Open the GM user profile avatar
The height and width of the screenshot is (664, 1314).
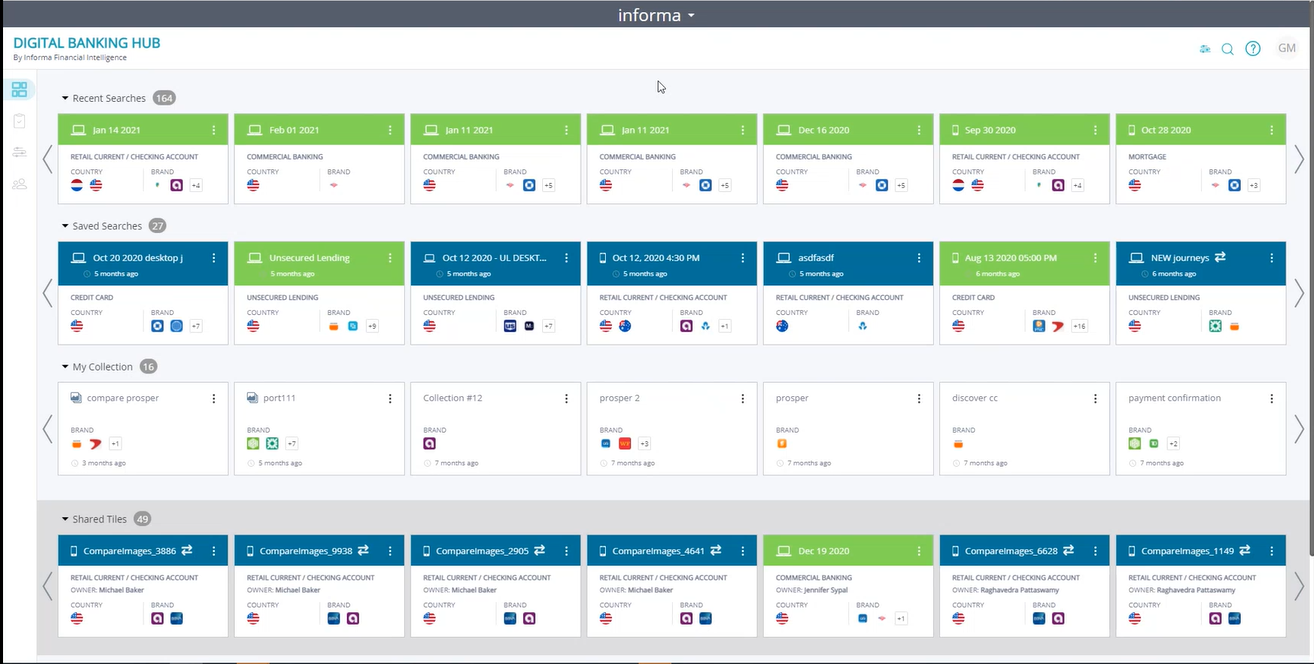click(x=1286, y=48)
